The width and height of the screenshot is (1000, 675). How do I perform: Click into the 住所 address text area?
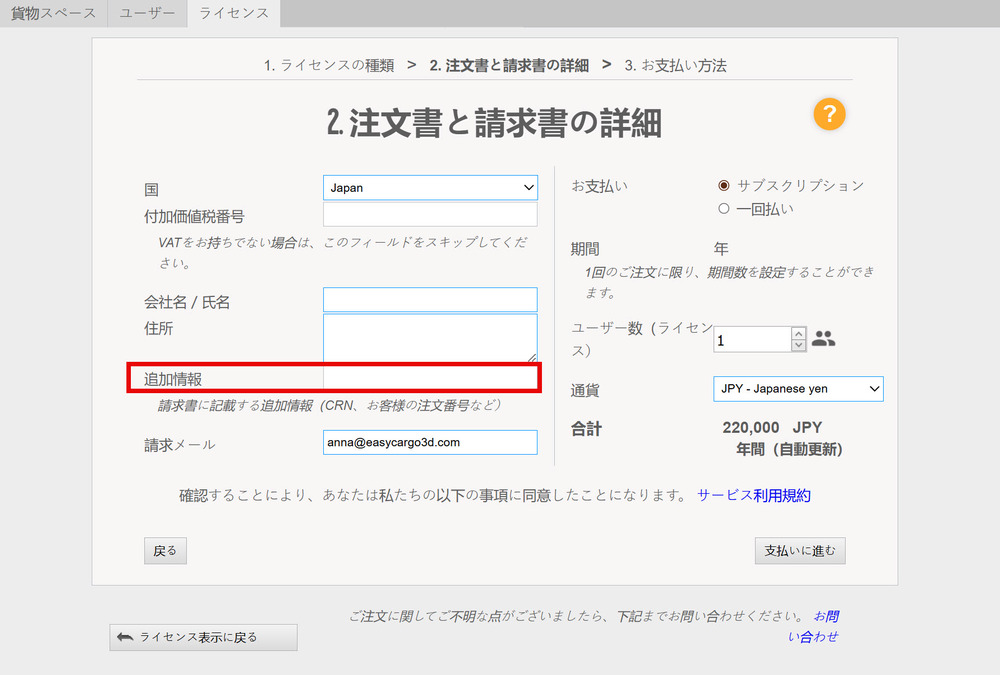point(430,337)
